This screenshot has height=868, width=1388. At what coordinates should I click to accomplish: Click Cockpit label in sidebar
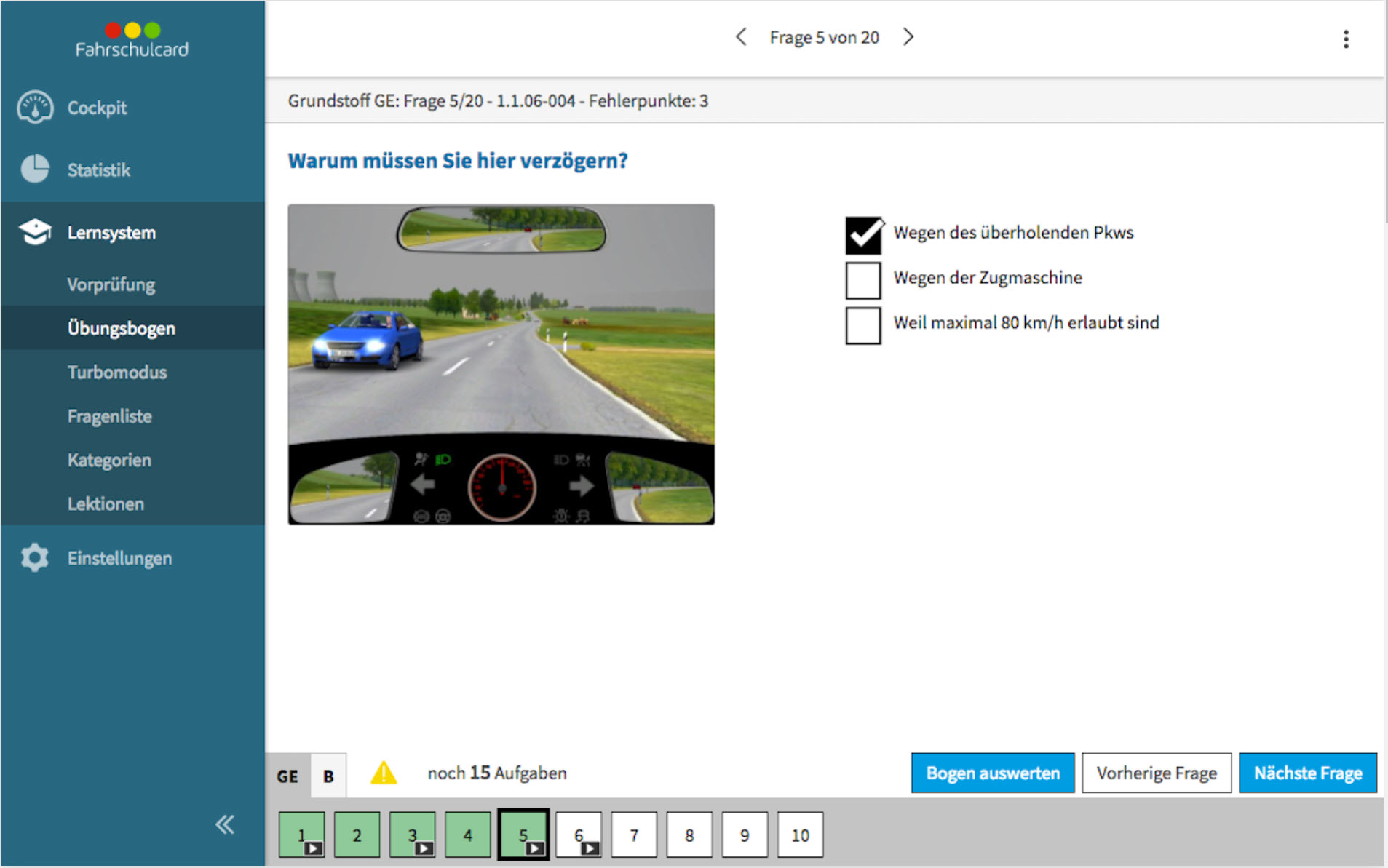pos(97,108)
